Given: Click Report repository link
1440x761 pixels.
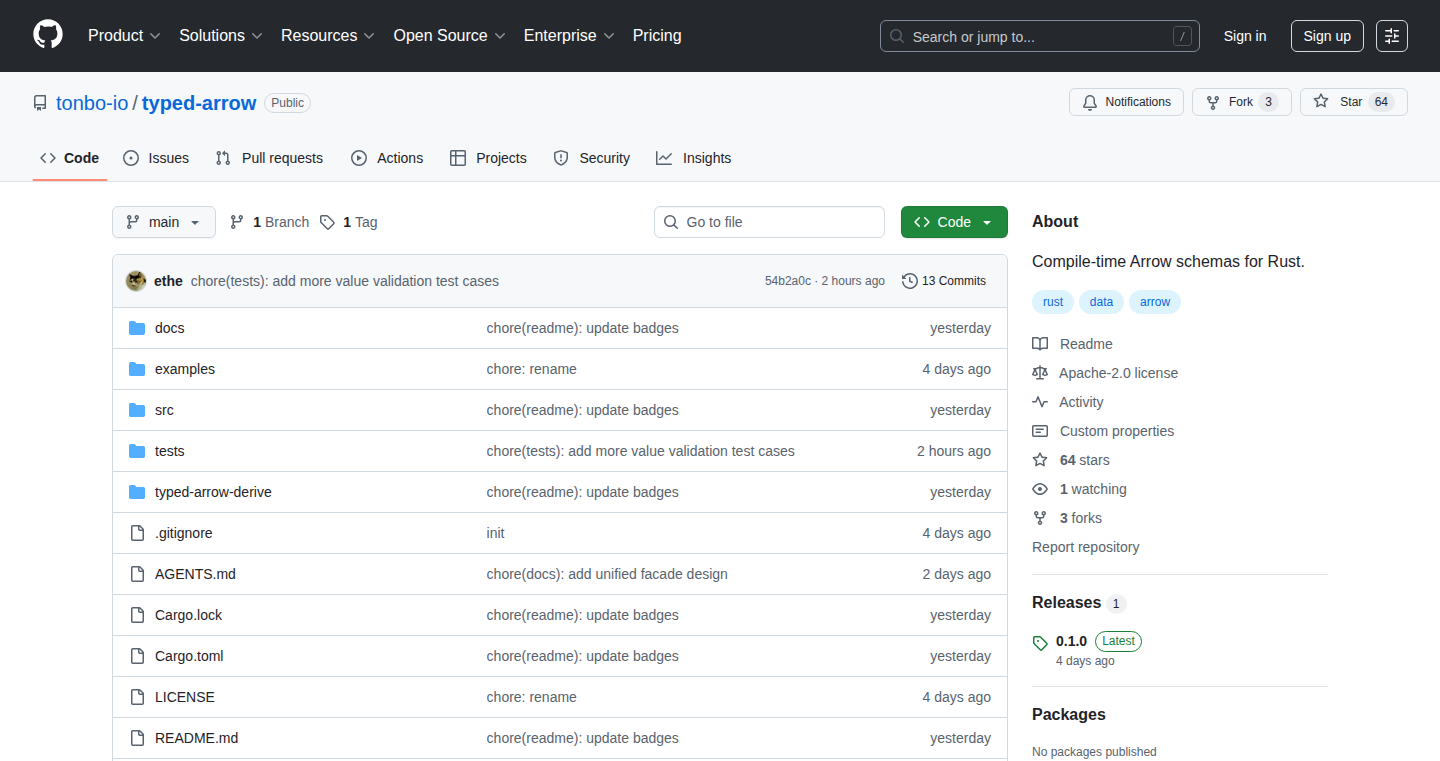Looking at the screenshot, I should click(x=1085, y=547).
